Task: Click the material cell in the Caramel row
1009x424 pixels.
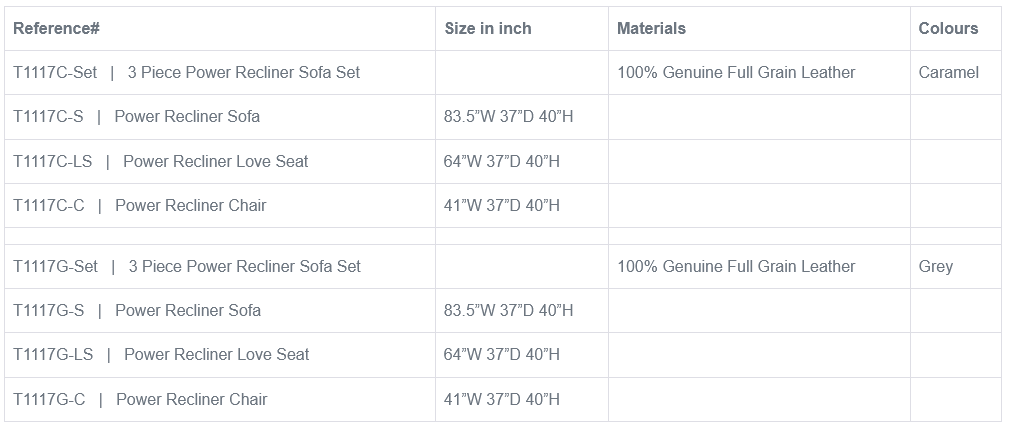Action: 736,73
